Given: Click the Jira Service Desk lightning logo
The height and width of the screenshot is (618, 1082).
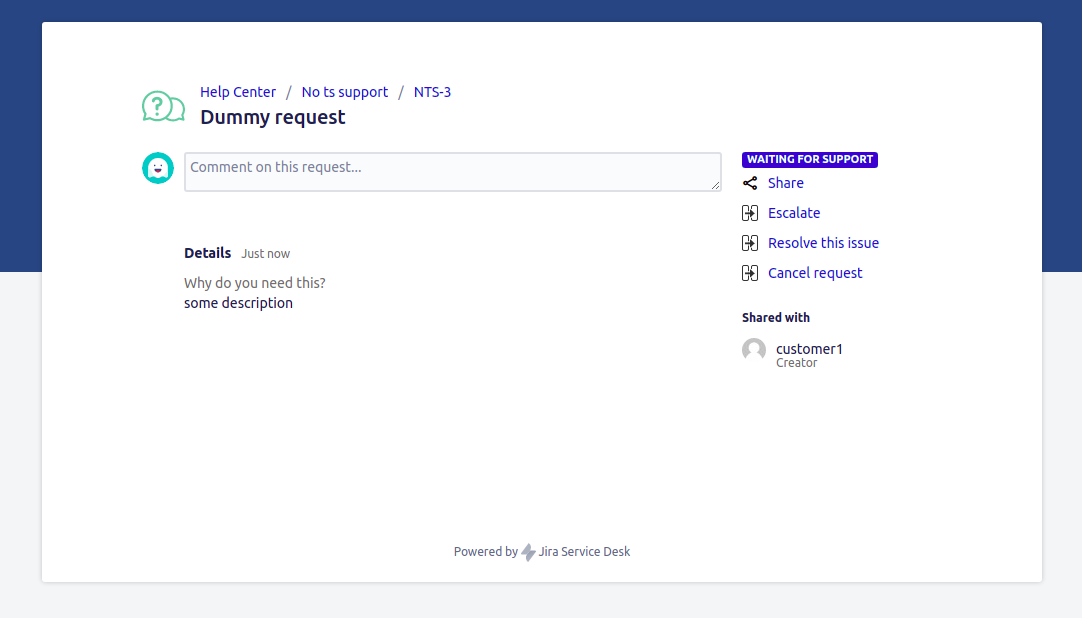Looking at the screenshot, I should (529, 552).
